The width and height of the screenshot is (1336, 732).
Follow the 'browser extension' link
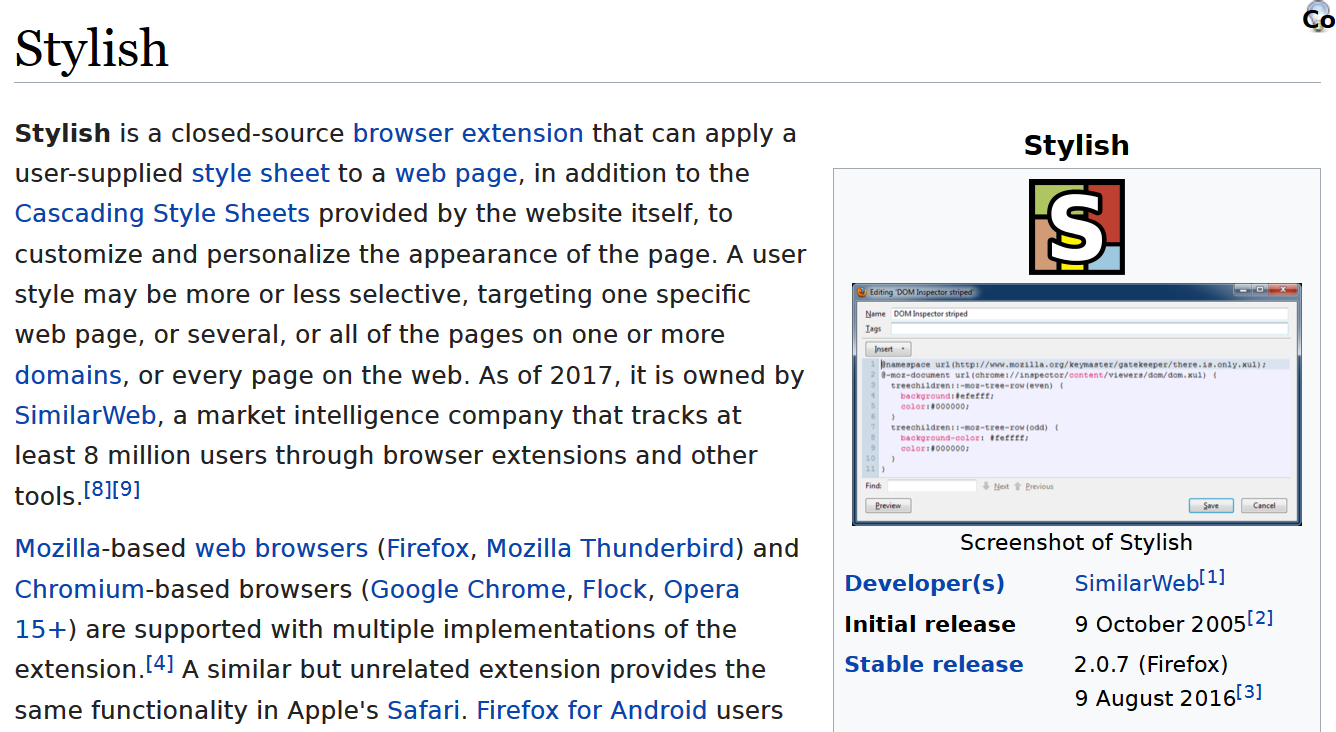click(x=468, y=134)
